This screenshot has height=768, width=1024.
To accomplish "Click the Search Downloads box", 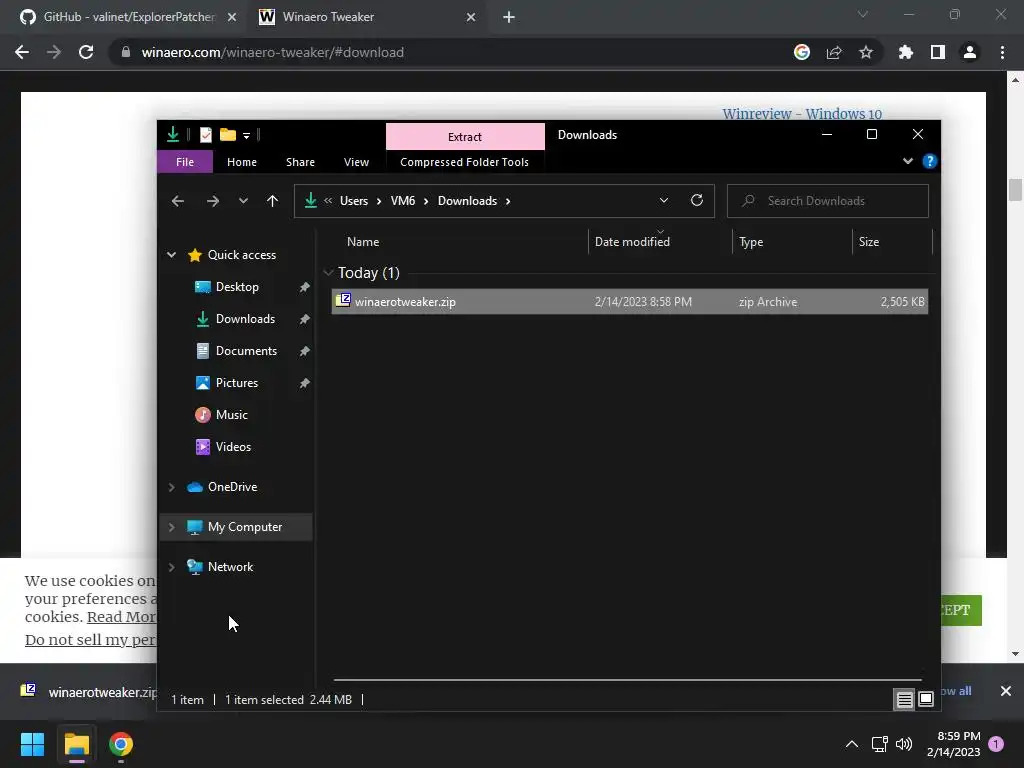I will (x=827, y=201).
